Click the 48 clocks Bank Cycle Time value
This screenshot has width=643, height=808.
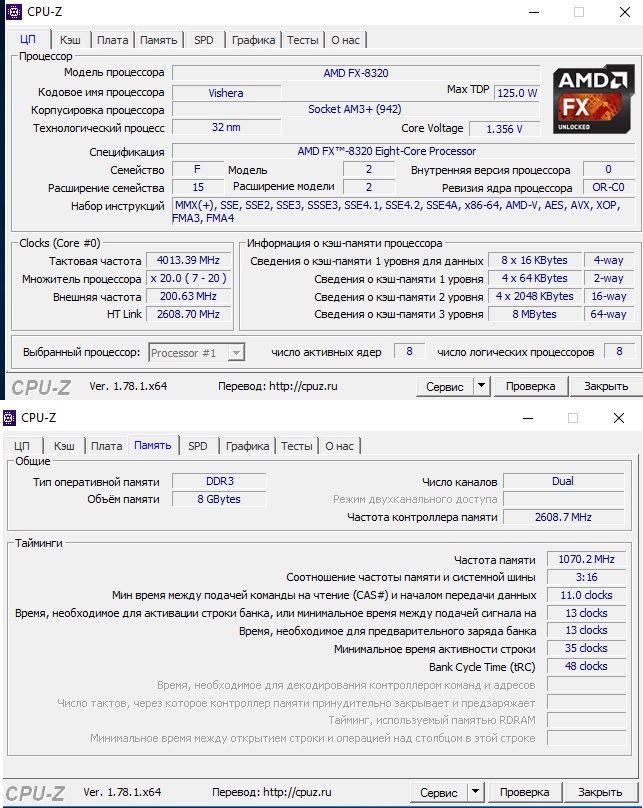pos(586,666)
